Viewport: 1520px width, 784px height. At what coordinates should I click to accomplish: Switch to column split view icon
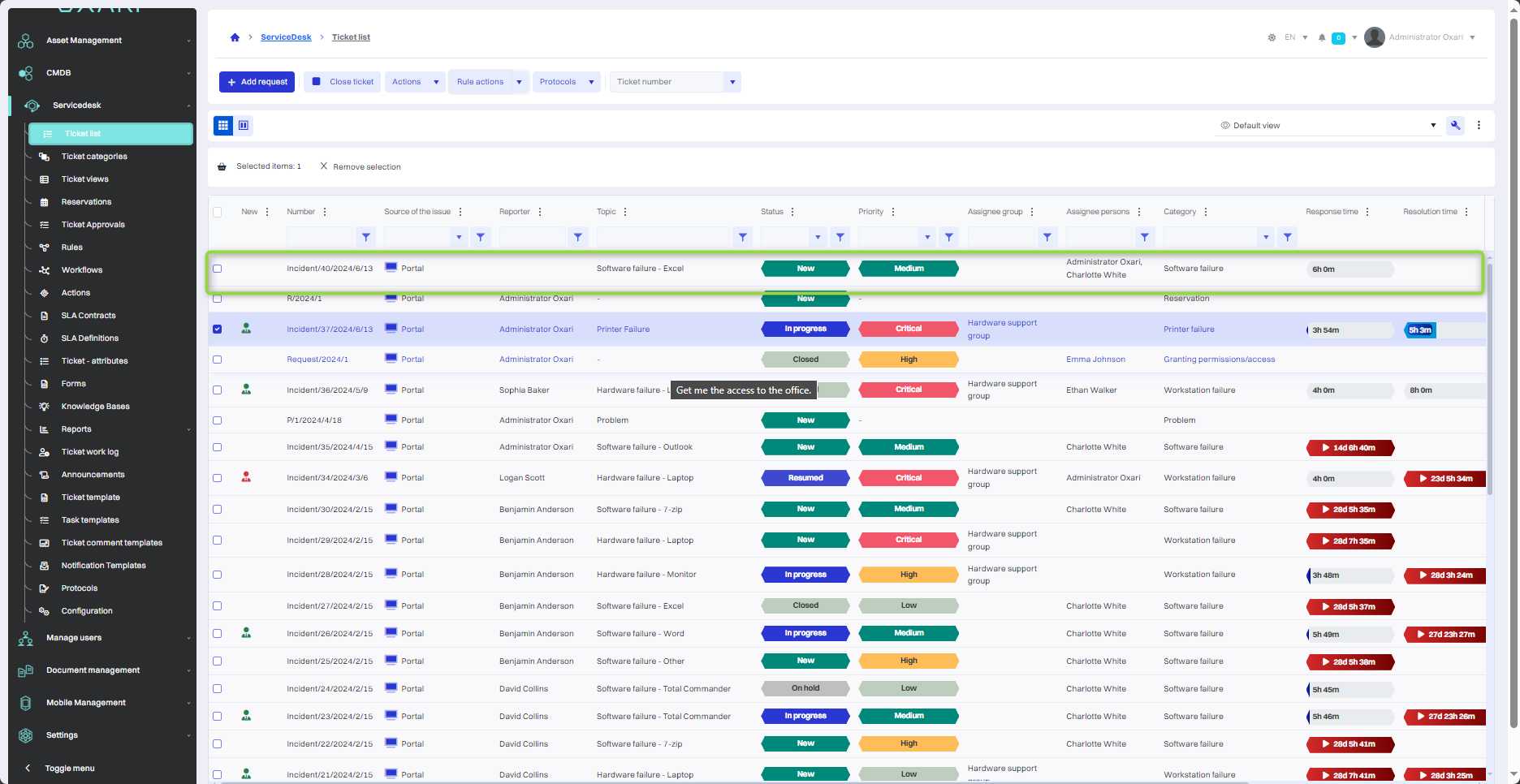coord(244,125)
